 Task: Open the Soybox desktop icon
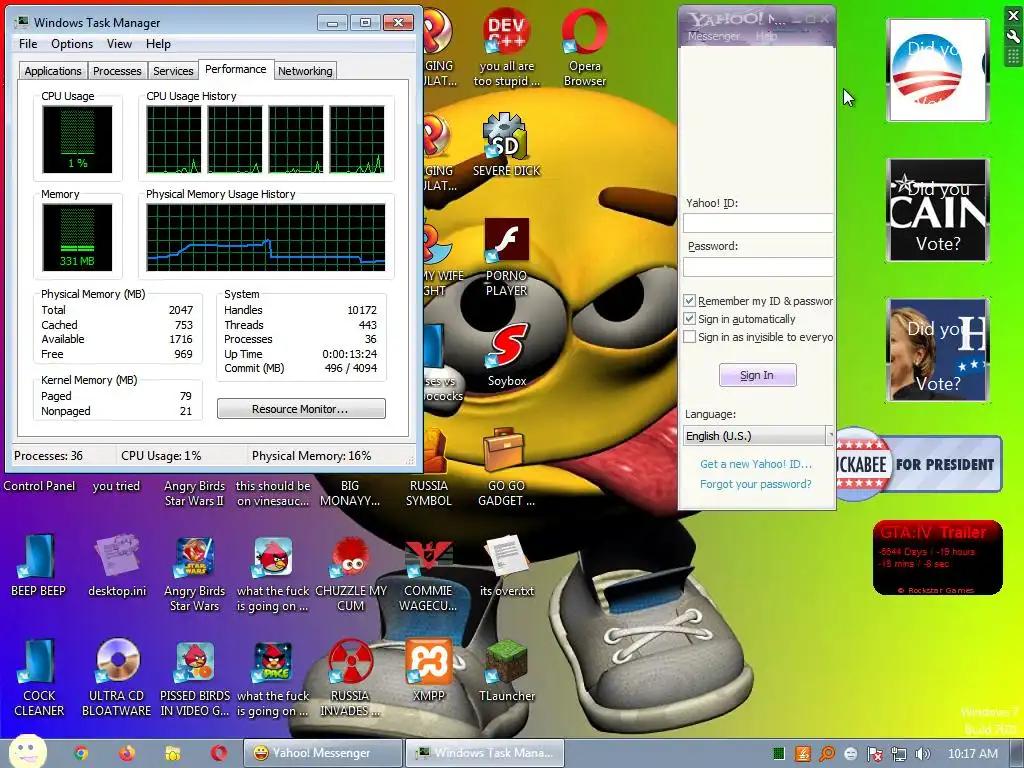pos(506,347)
